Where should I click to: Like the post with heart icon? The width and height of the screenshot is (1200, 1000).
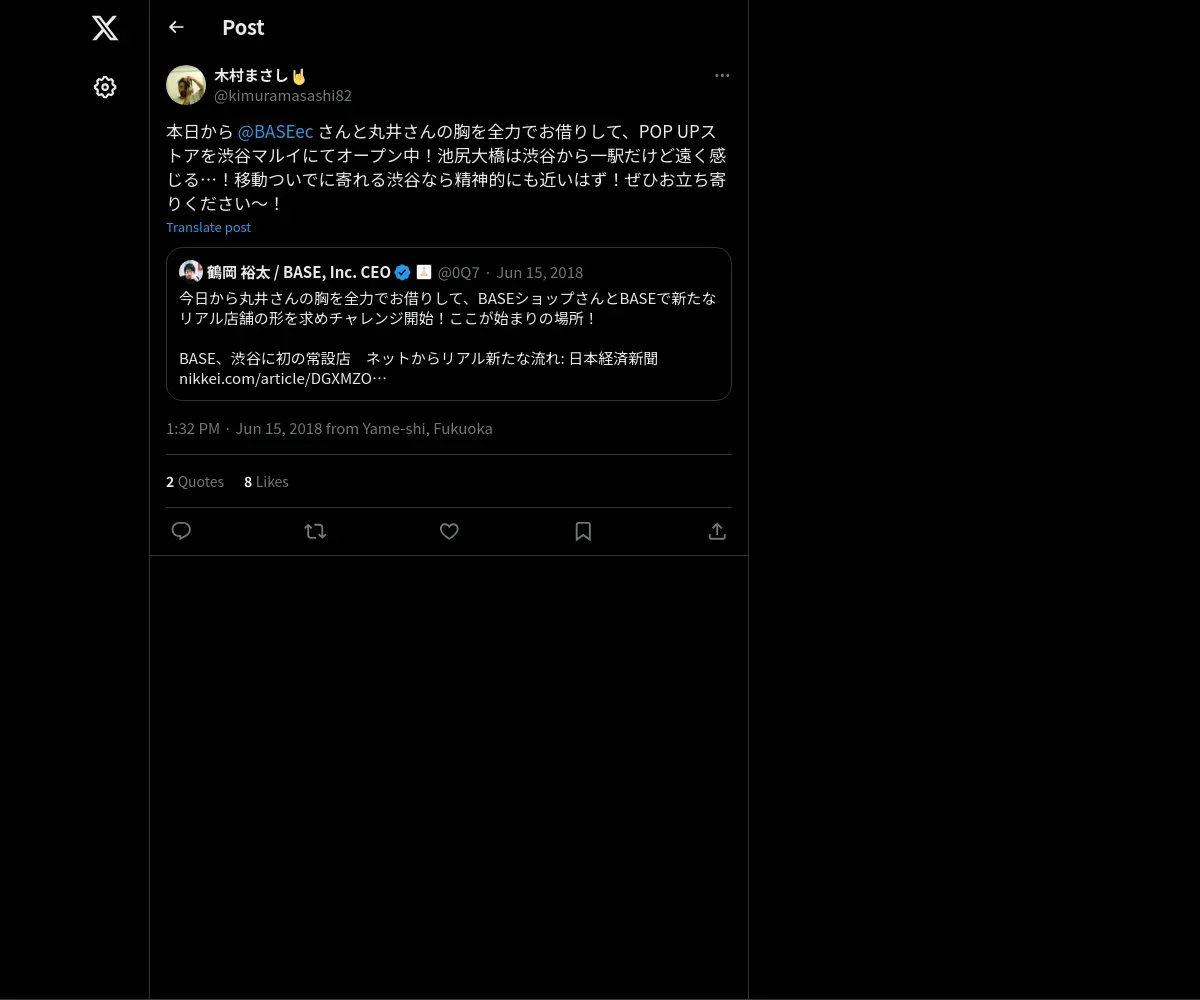[449, 531]
